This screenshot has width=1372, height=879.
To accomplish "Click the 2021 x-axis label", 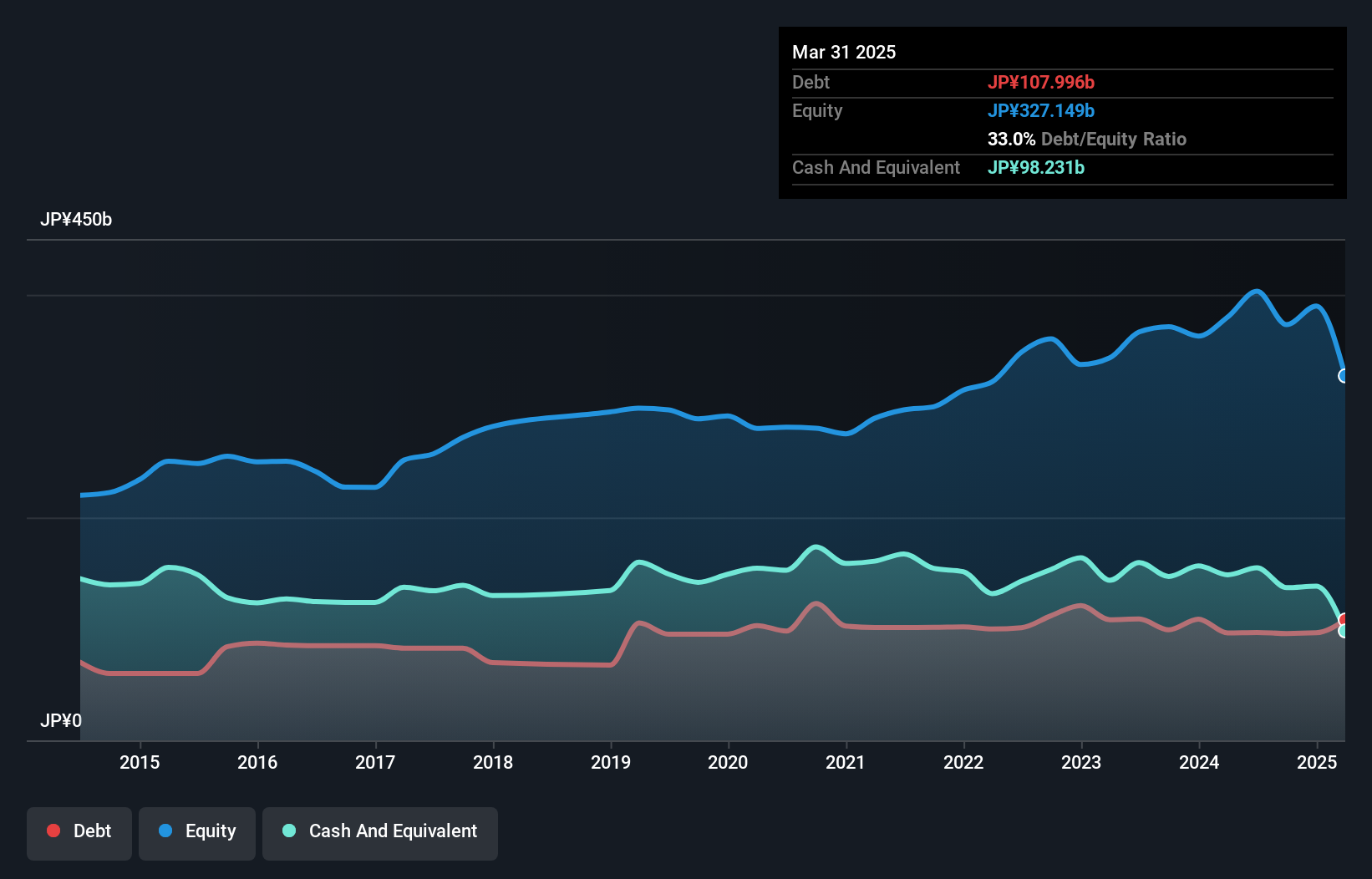I will tap(846, 762).
